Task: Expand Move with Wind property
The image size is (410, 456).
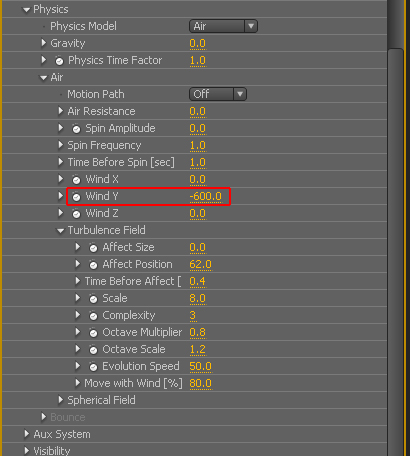Action: pyautogui.click(x=77, y=383)
